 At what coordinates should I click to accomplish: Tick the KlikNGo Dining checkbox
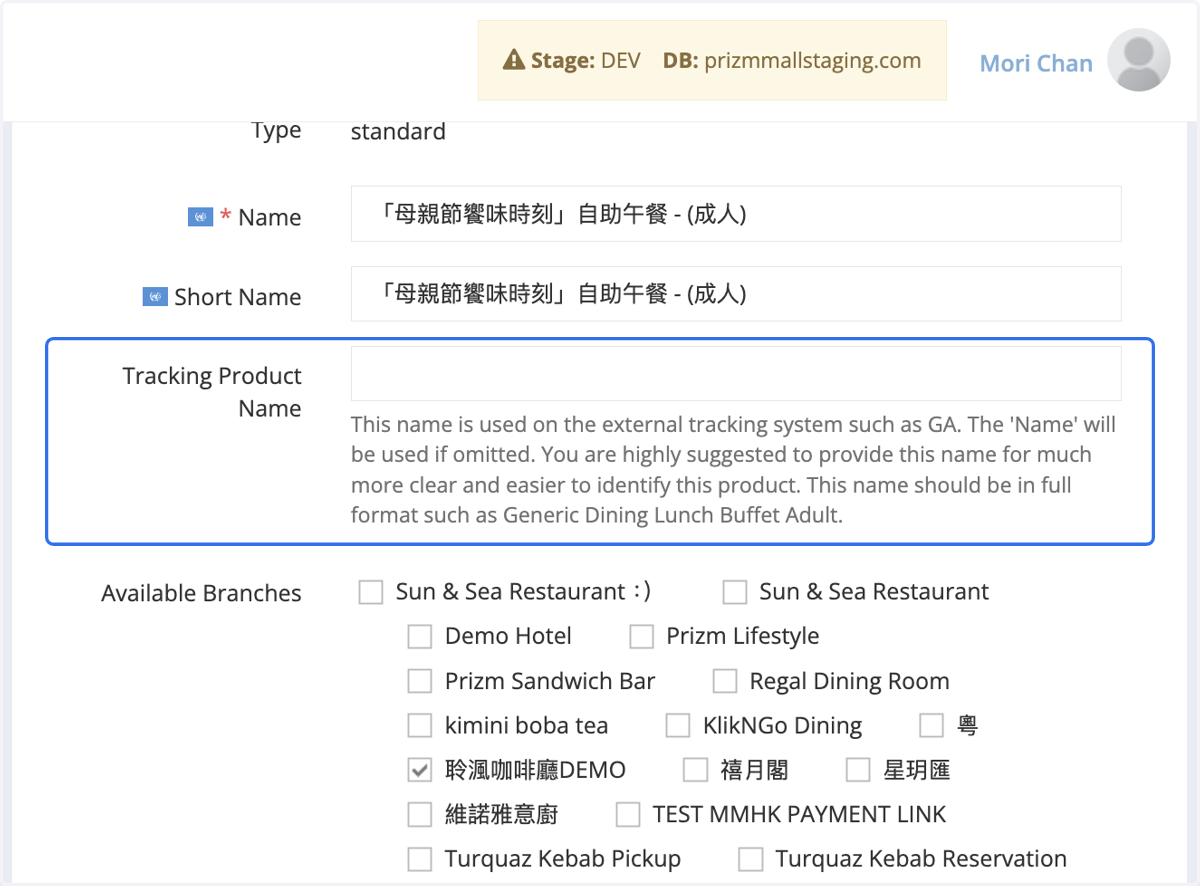pyautogui.click(x=678, y=725)
